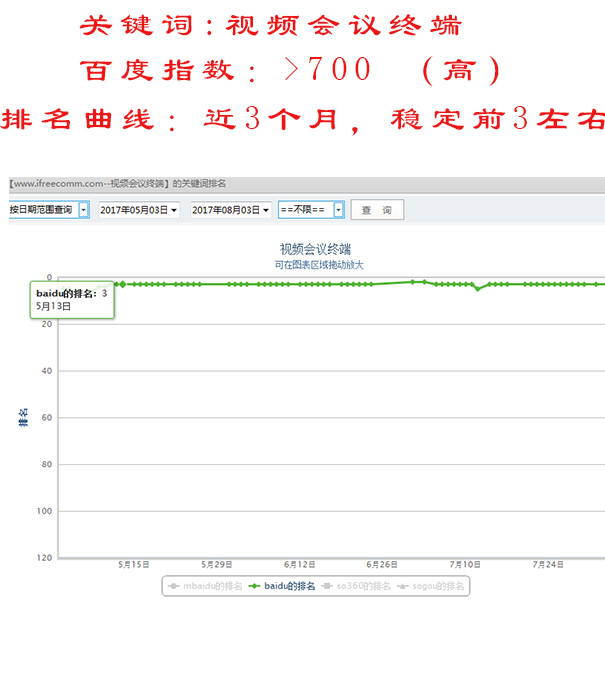The height and width of the screenshot is (675, 605).
Task: Click the chart title 视频会议终端
Action: tap(315, 248)
